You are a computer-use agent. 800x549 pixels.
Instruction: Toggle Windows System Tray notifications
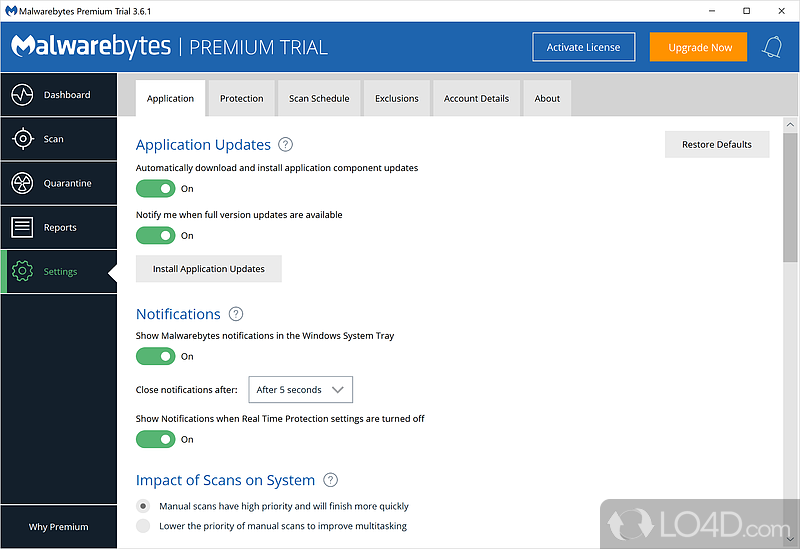click(156, 356)
